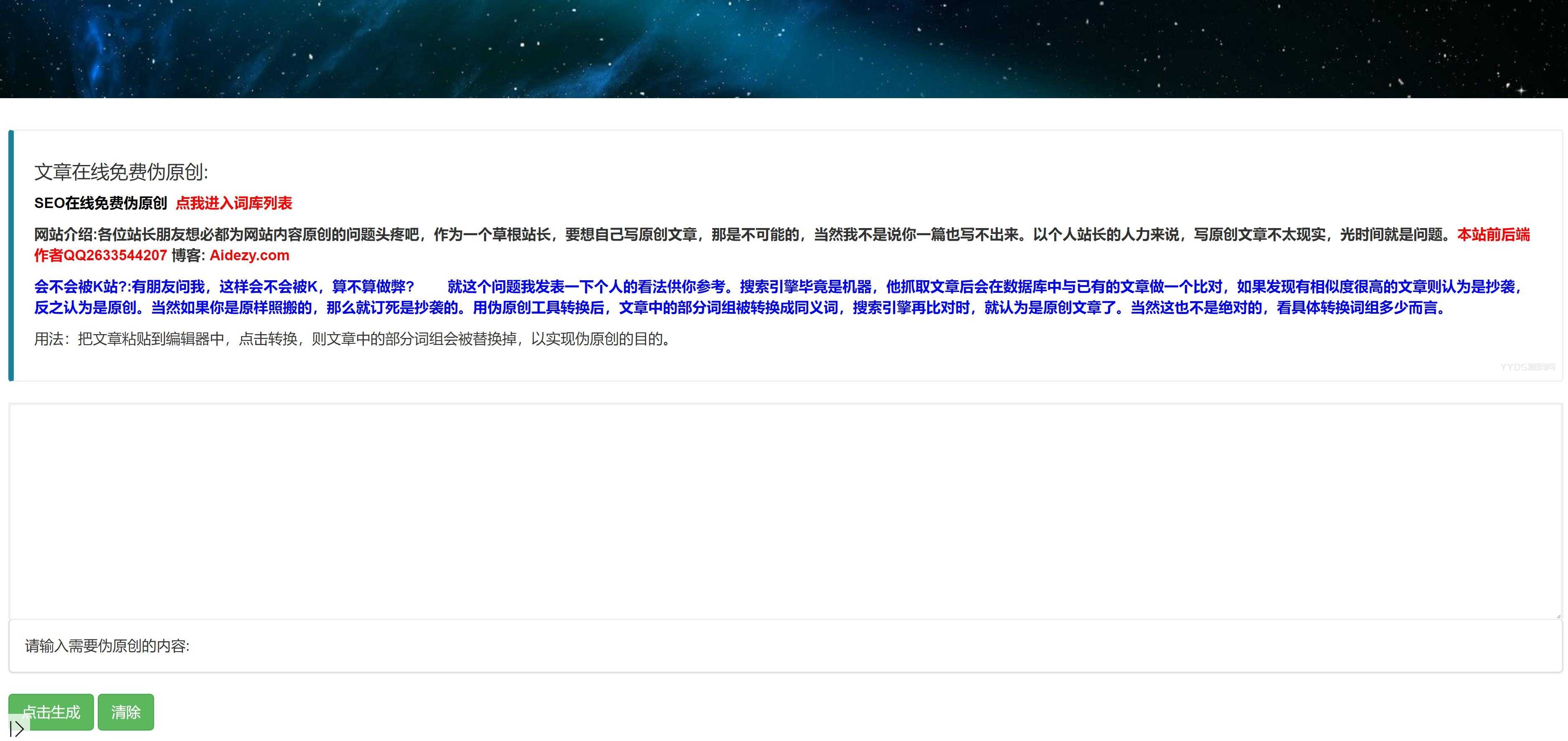Viewport: 1568px width, 741px height.
Task: Click the arrow icon at bottom-left corner
Action: coord(17,729)
